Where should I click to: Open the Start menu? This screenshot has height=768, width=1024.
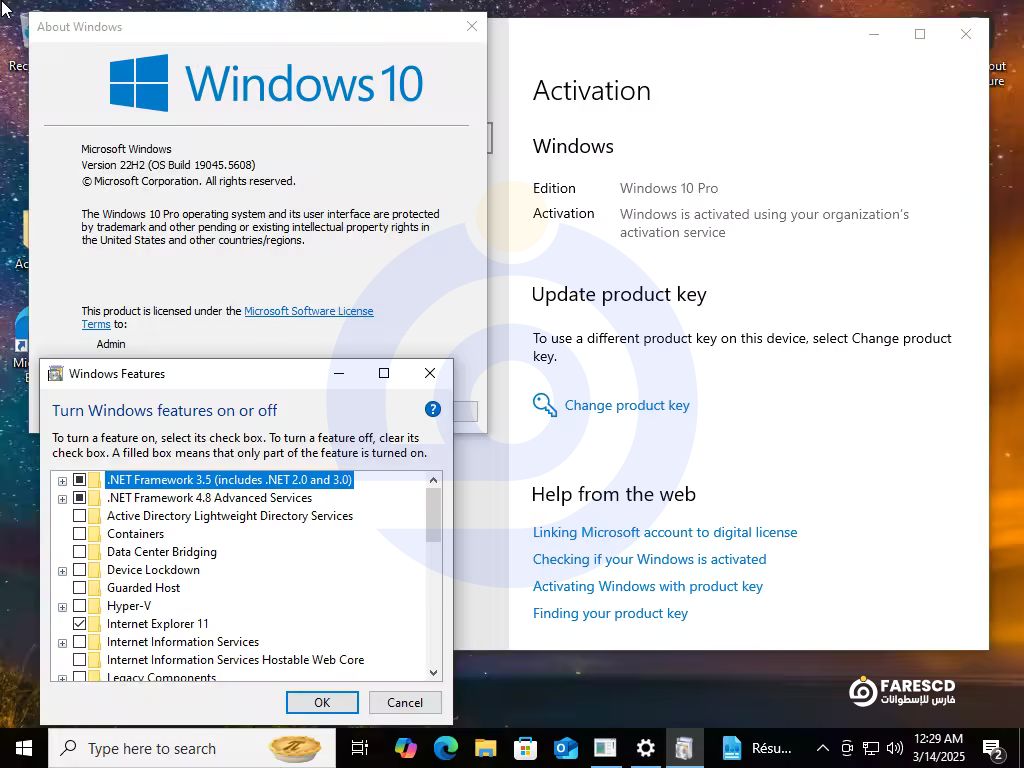(x=24, y=748)
